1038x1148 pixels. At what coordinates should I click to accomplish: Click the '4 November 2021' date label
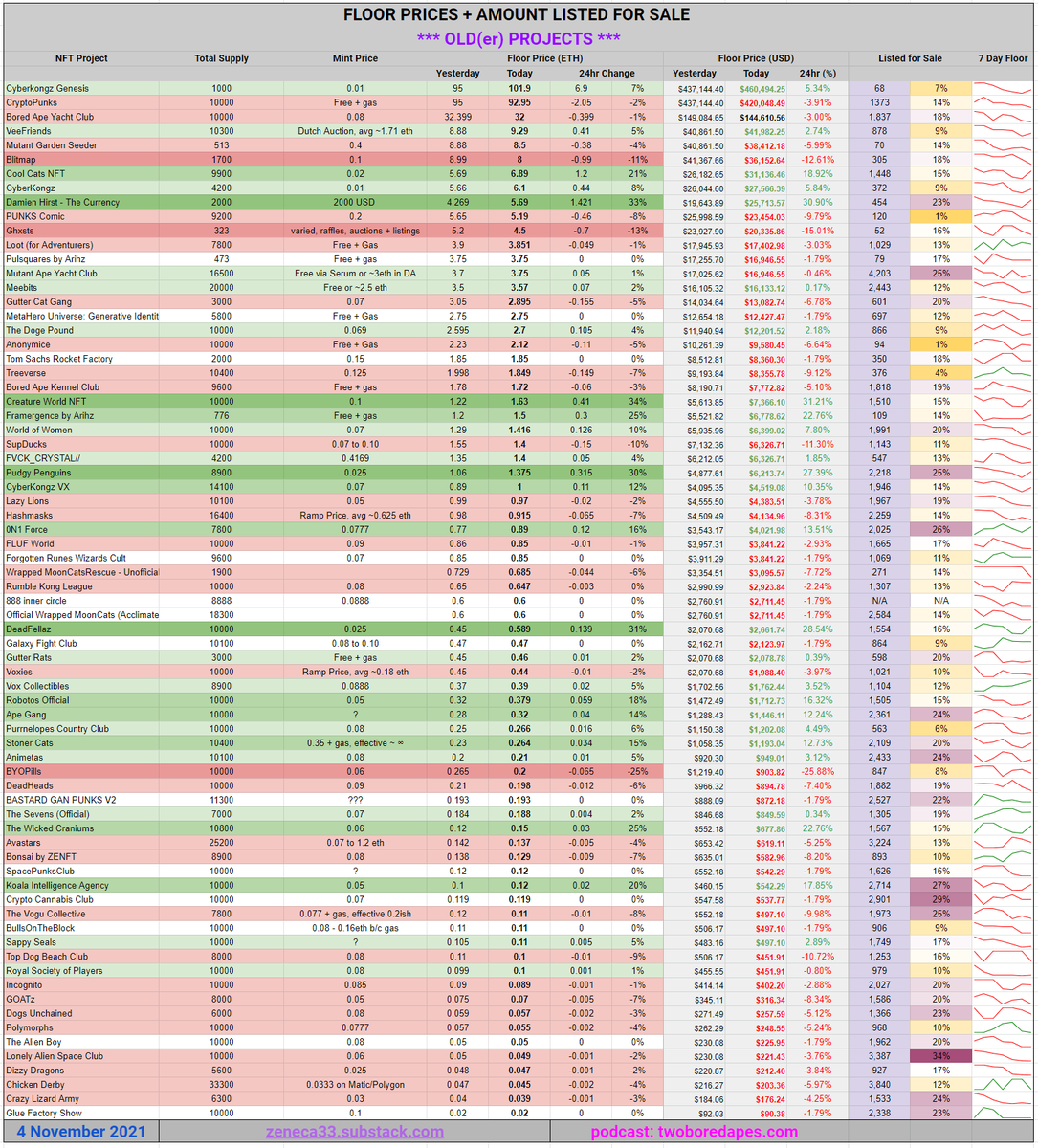[79, 1132]
